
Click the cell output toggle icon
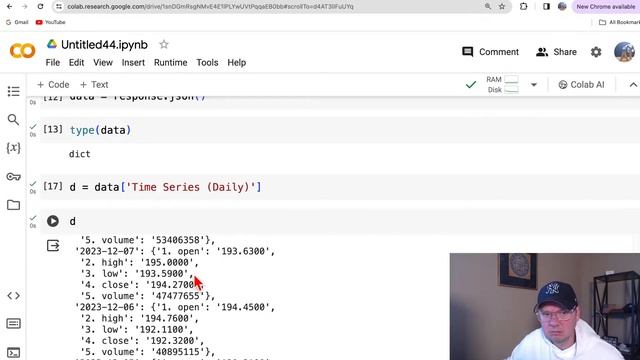(x=53, y=246)
